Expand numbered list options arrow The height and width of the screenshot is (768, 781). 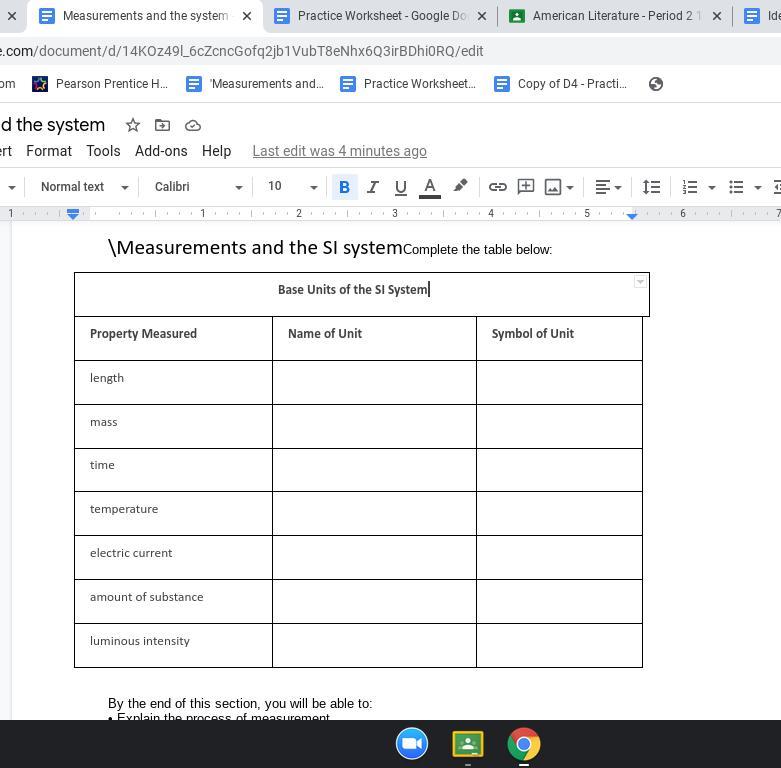click(x=712, y=188)
